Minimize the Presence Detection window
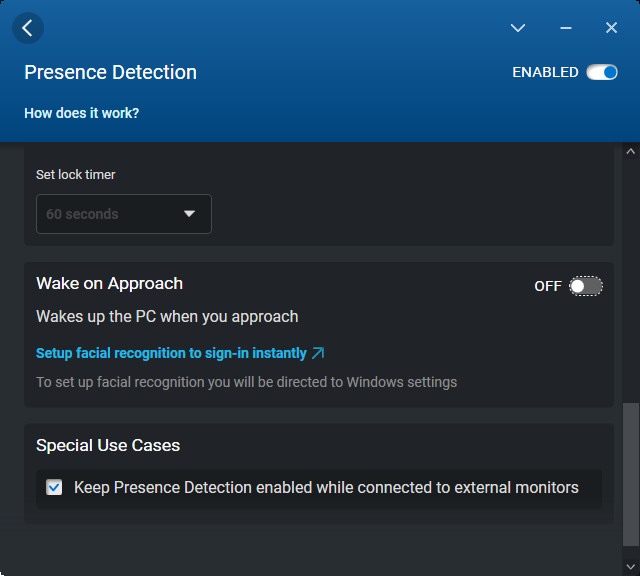This screenshot has height=576, width=640. 566,28
